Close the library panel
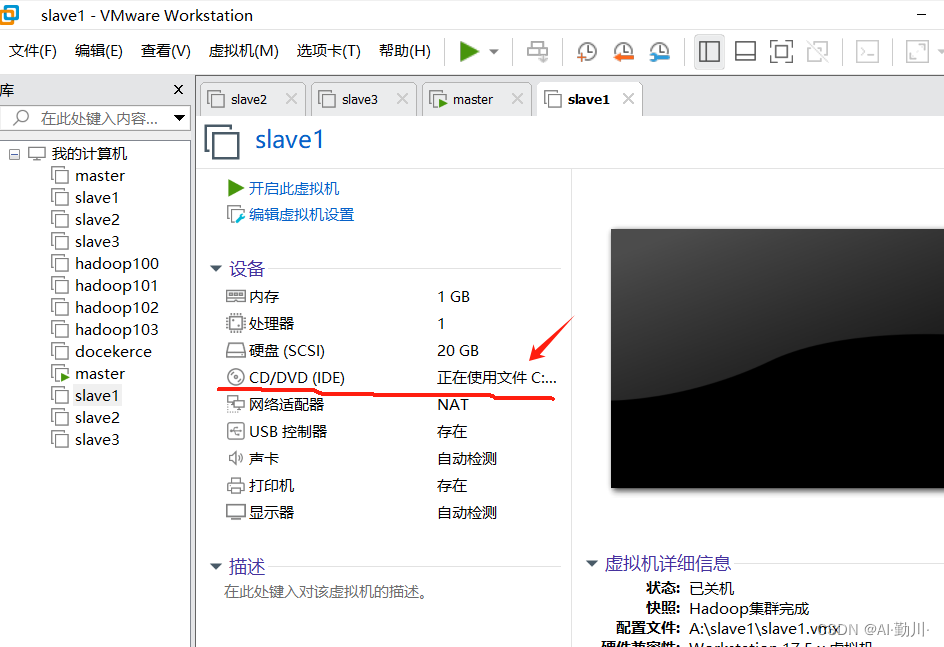The width and height of the screenshot is (944, 647). pos(178,90)
